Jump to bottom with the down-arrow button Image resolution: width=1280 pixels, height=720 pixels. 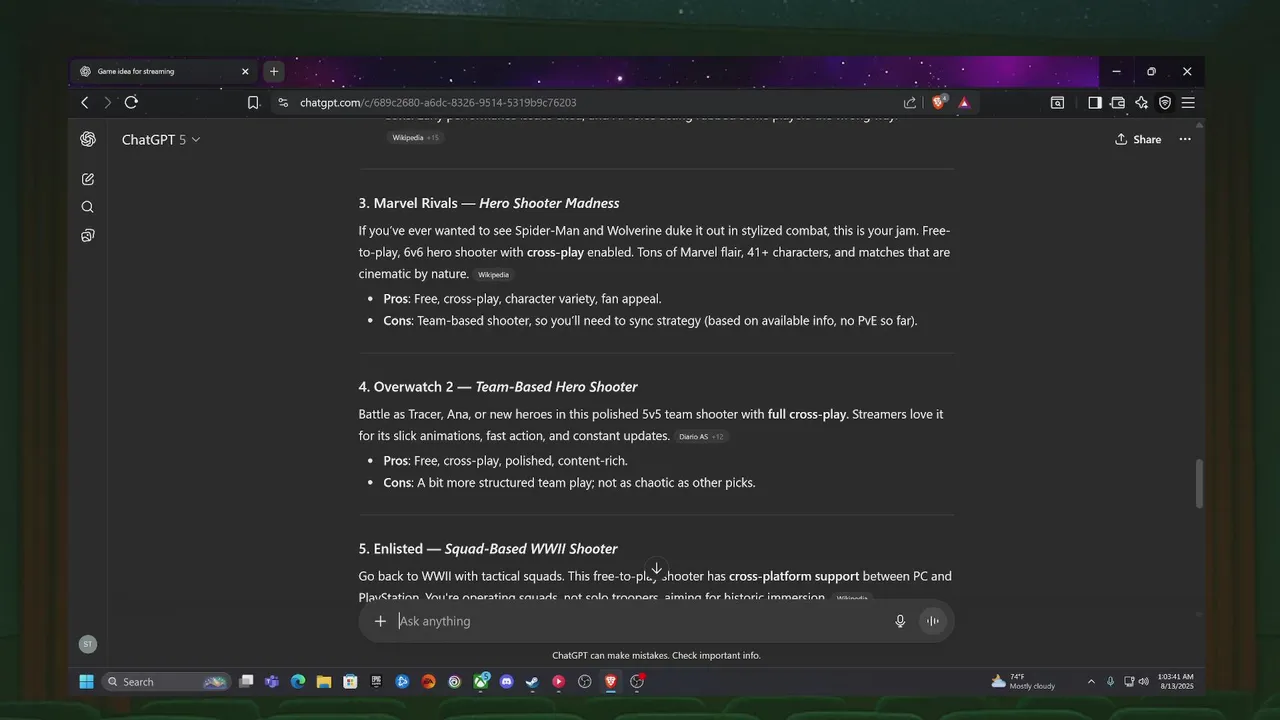coord(656,568)
